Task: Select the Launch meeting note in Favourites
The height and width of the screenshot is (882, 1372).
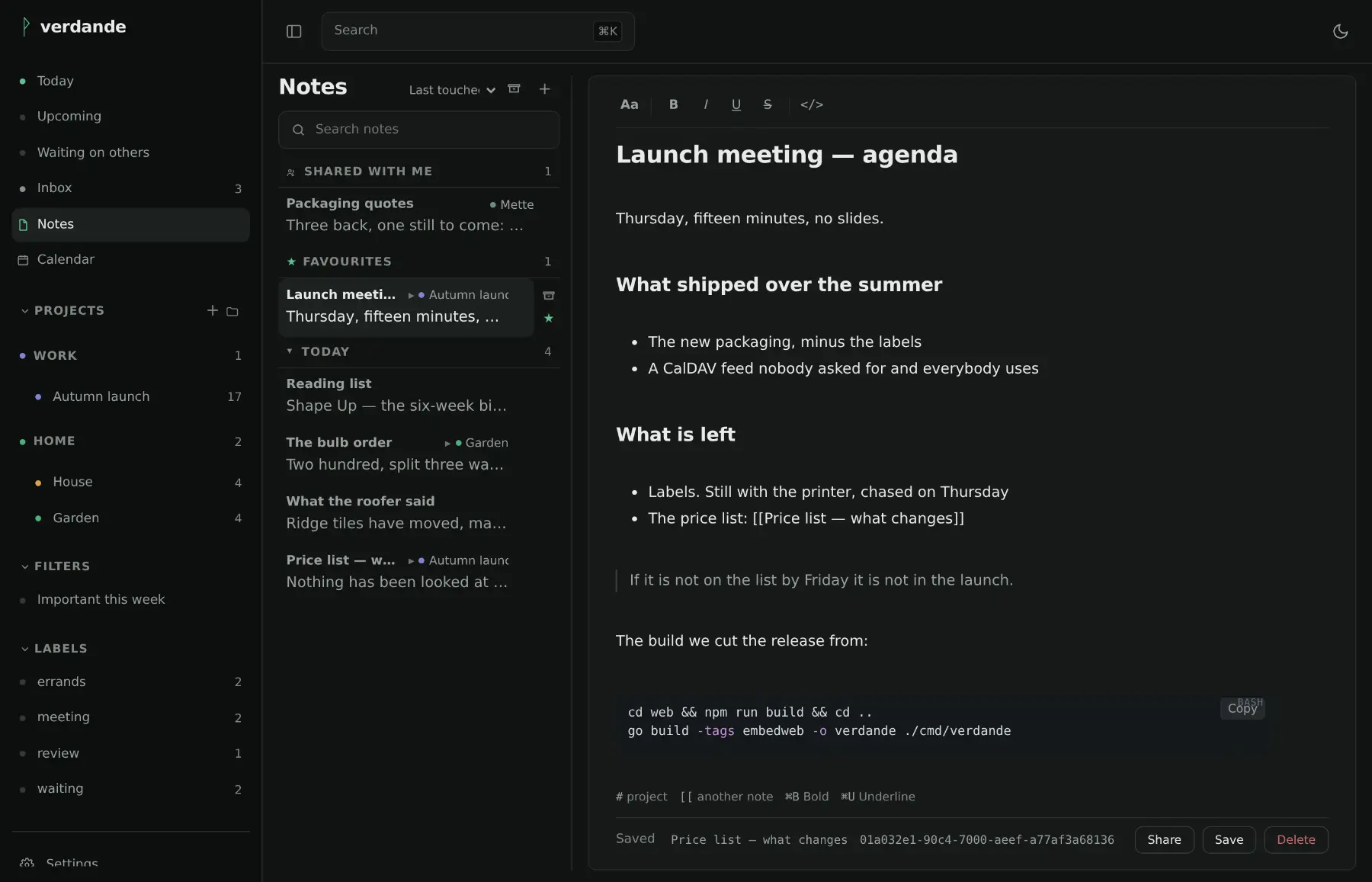Action: pyautogui.click(x=406, y=306)
